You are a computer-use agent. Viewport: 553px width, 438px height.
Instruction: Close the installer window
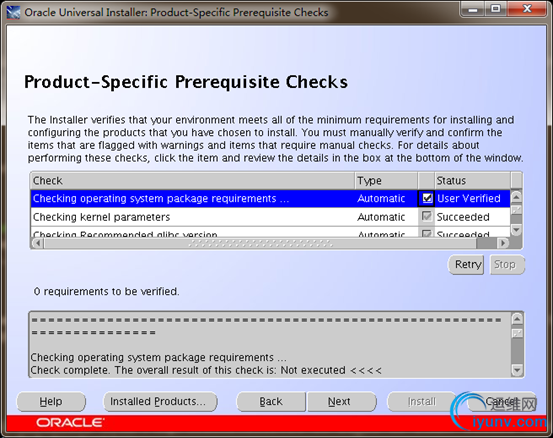click(x=527, y=9)
